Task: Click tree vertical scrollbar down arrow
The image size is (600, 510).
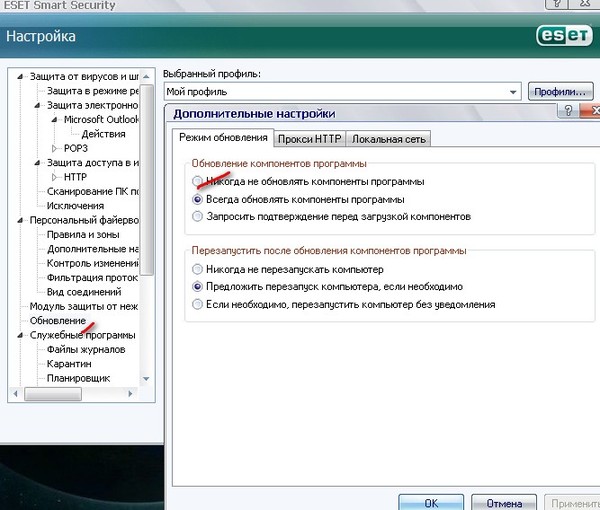Action: coord(146,379)
